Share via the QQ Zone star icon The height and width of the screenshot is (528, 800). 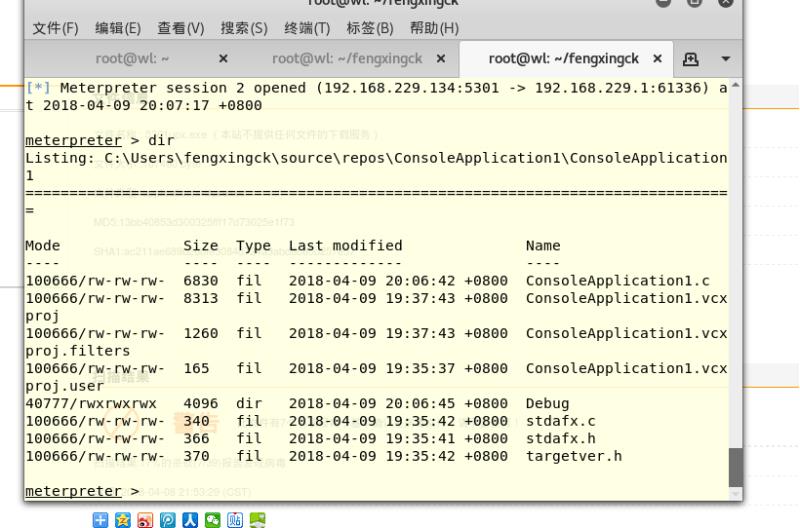pos(123,520)
